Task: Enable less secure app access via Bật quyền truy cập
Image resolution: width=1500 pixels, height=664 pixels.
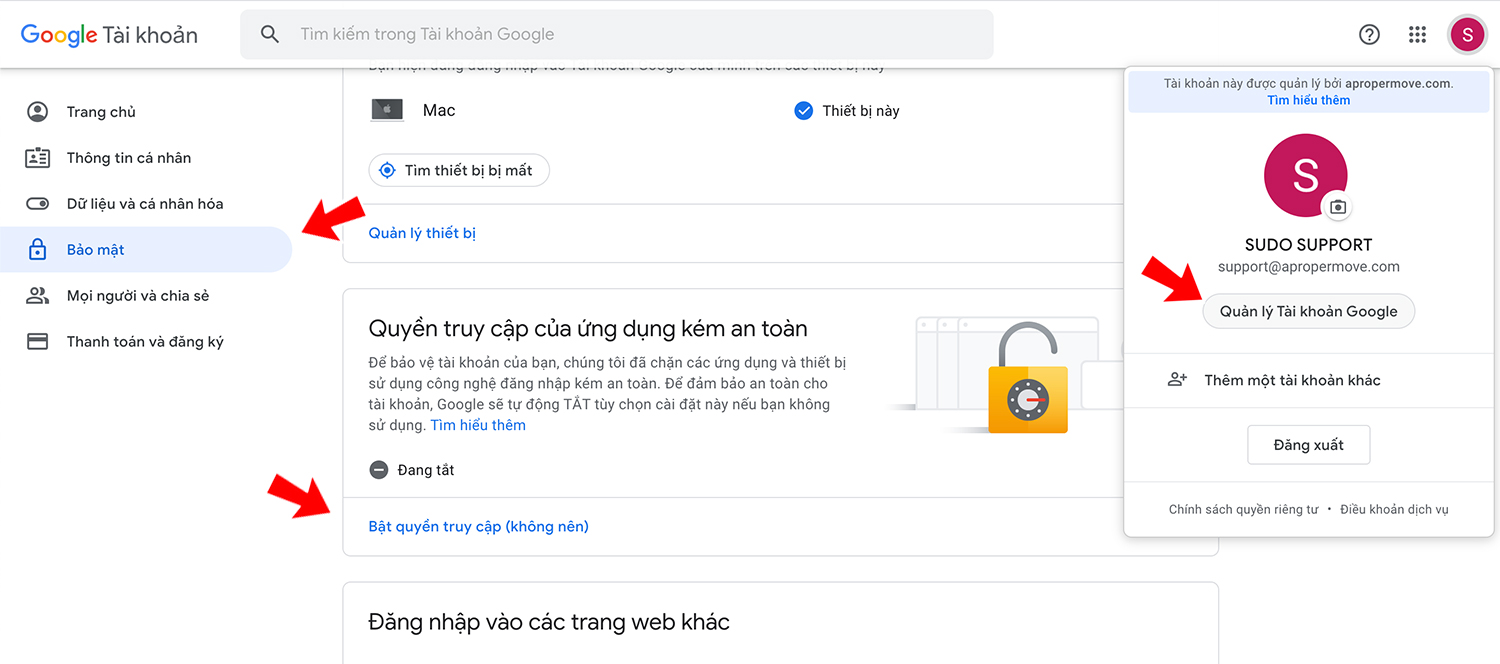Action: (478, 525)
